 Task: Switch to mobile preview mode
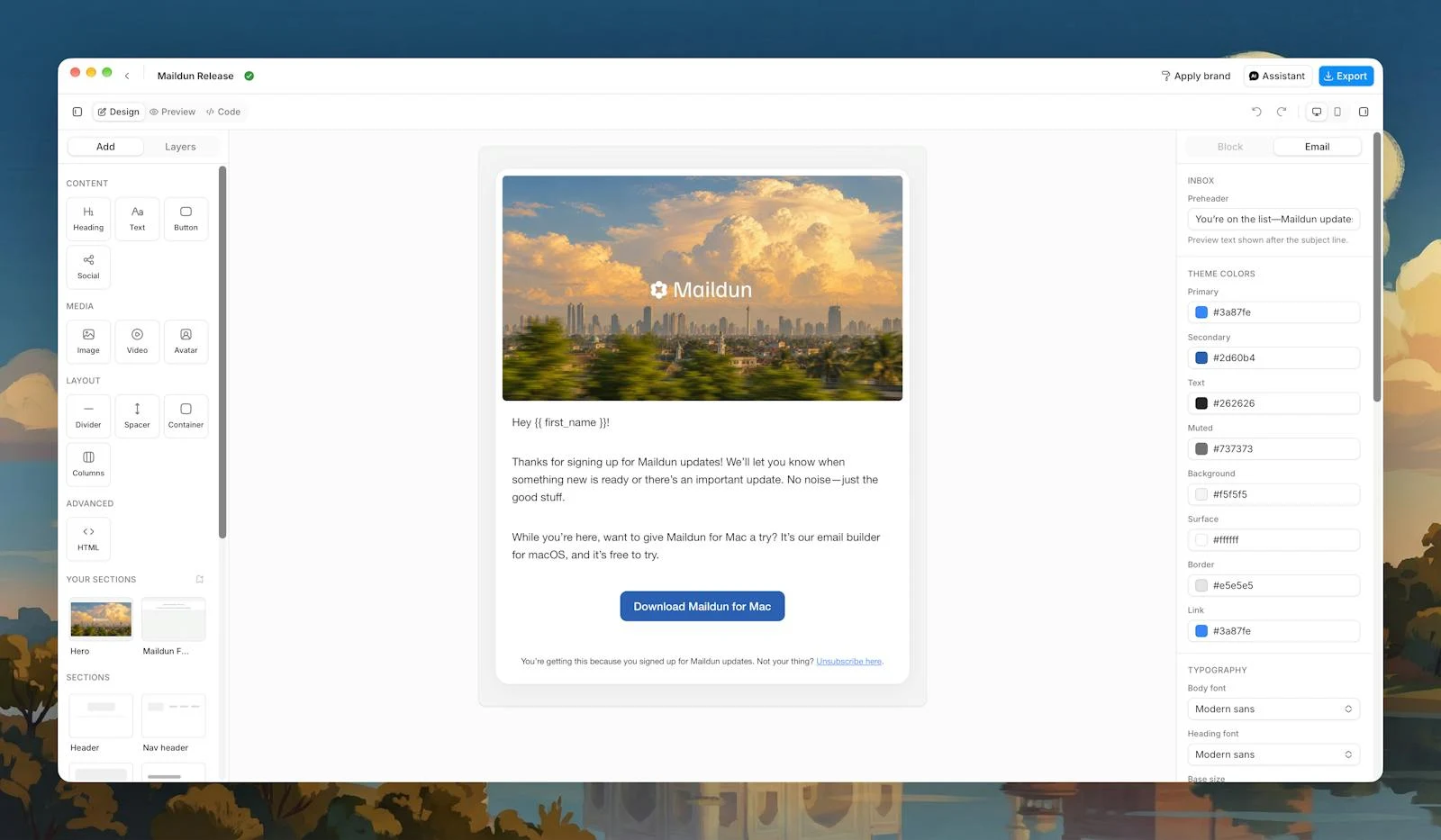coord(1337,112)
